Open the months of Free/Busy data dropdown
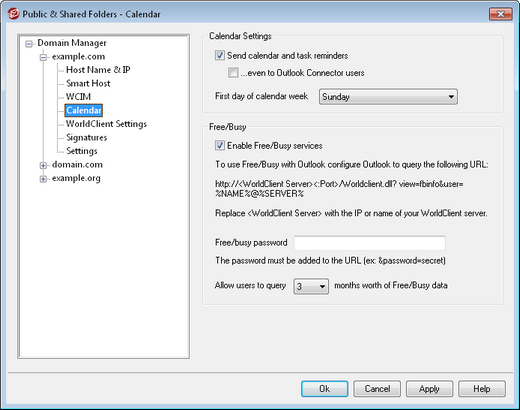The image size is (520, 410). pyautogui.click(x=311, y=286)
